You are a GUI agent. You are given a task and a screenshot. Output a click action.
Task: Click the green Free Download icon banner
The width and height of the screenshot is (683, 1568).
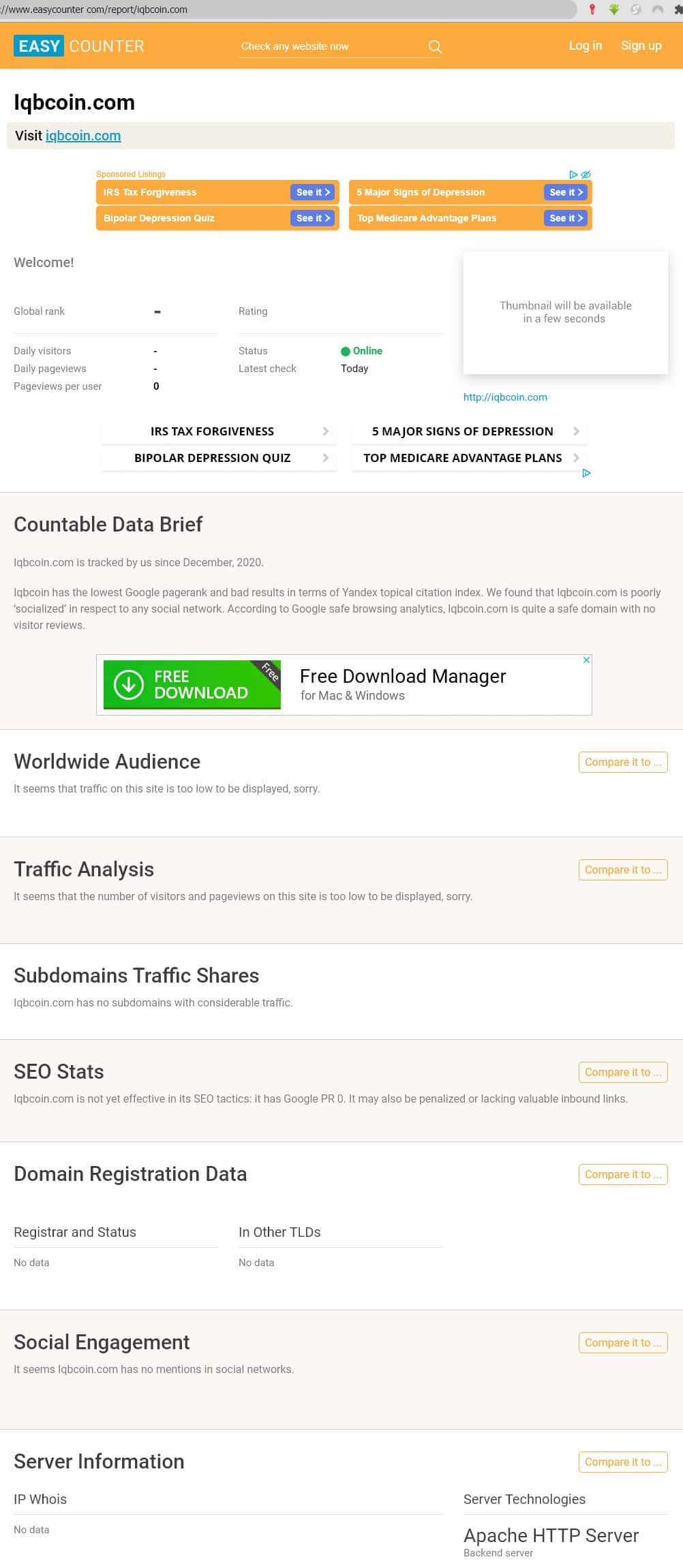[192, 685]
